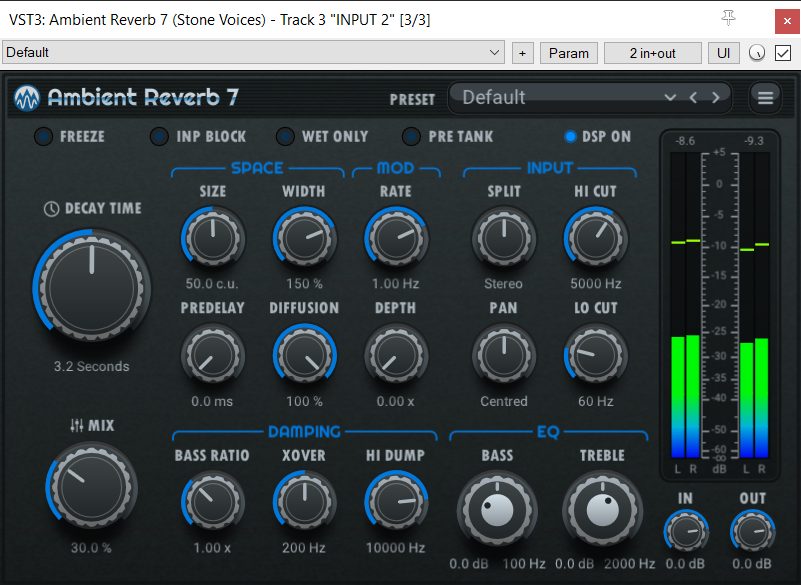Click the 150 % width value
Viewport: 801px width, 585px height.
pos(304,284)
